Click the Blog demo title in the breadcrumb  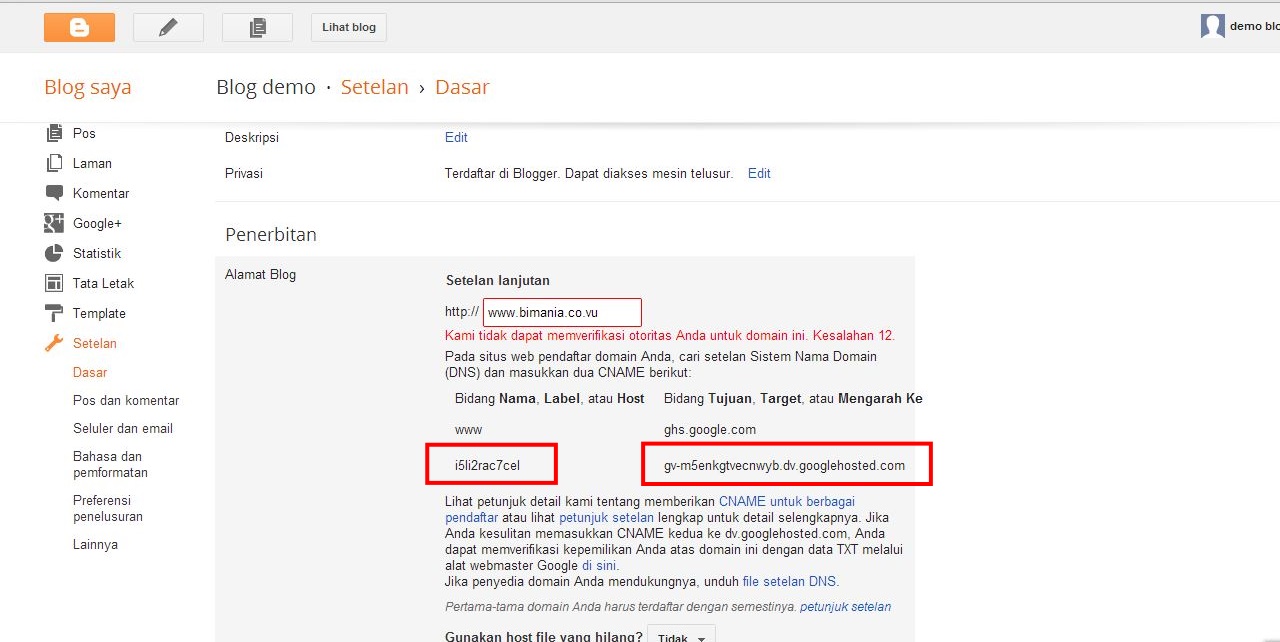point(266,87)
